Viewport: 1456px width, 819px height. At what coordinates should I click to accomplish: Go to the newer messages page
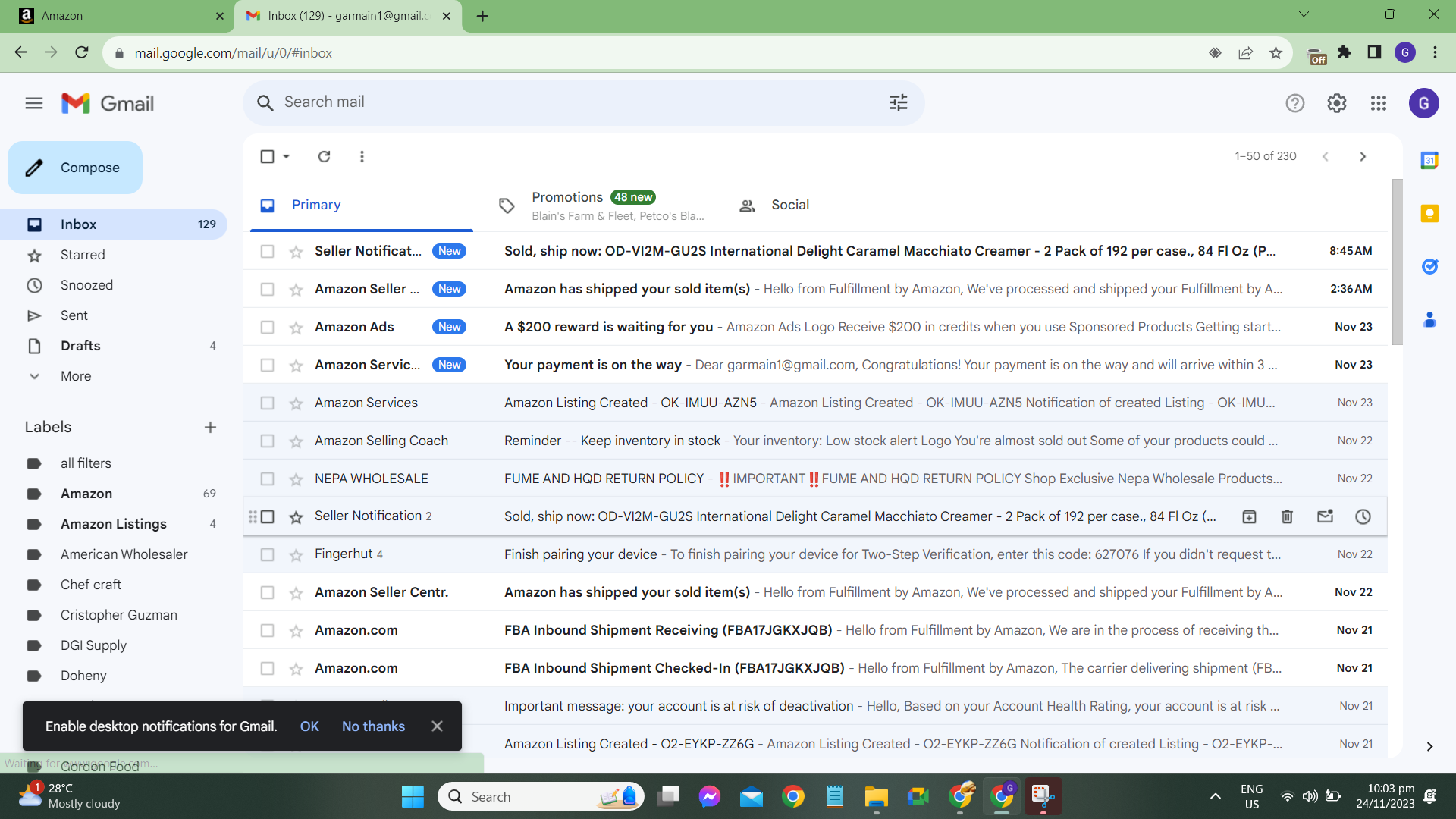pyautogui.click(x=1326, y=156)
